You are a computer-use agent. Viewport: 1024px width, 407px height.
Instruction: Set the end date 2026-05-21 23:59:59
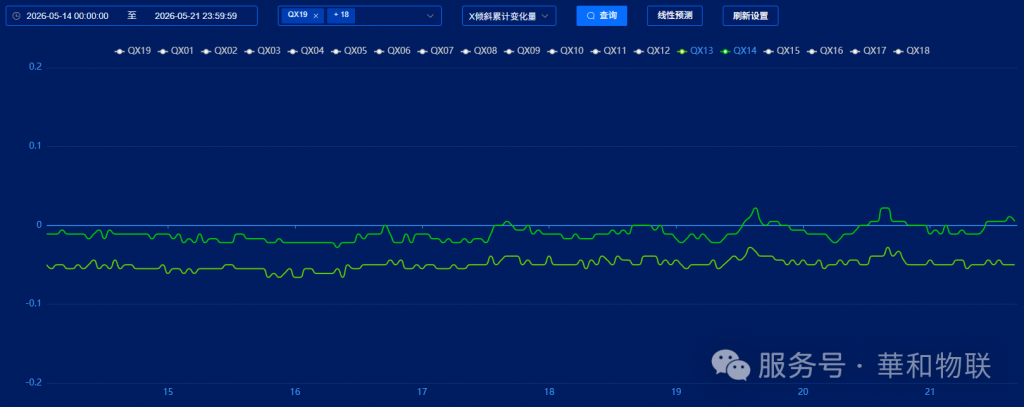coord(196,16)
